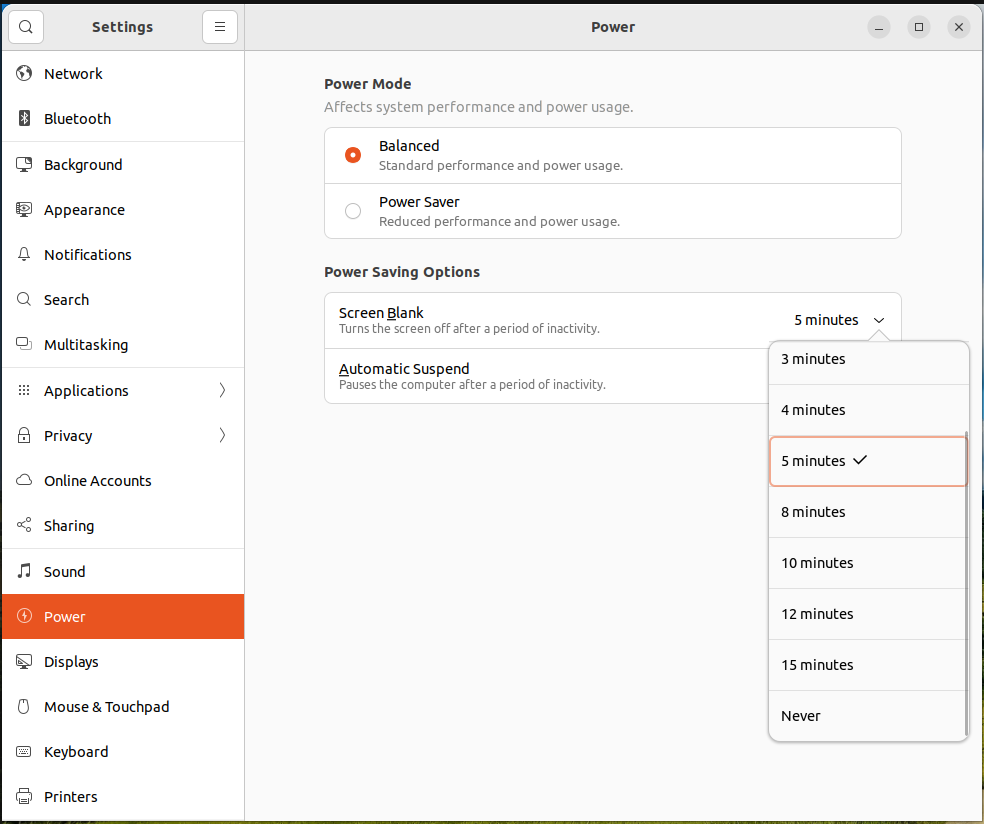Pick 10 minutes from the list
984x824 pixels.
pyautogui.click(x=867, y=563)
